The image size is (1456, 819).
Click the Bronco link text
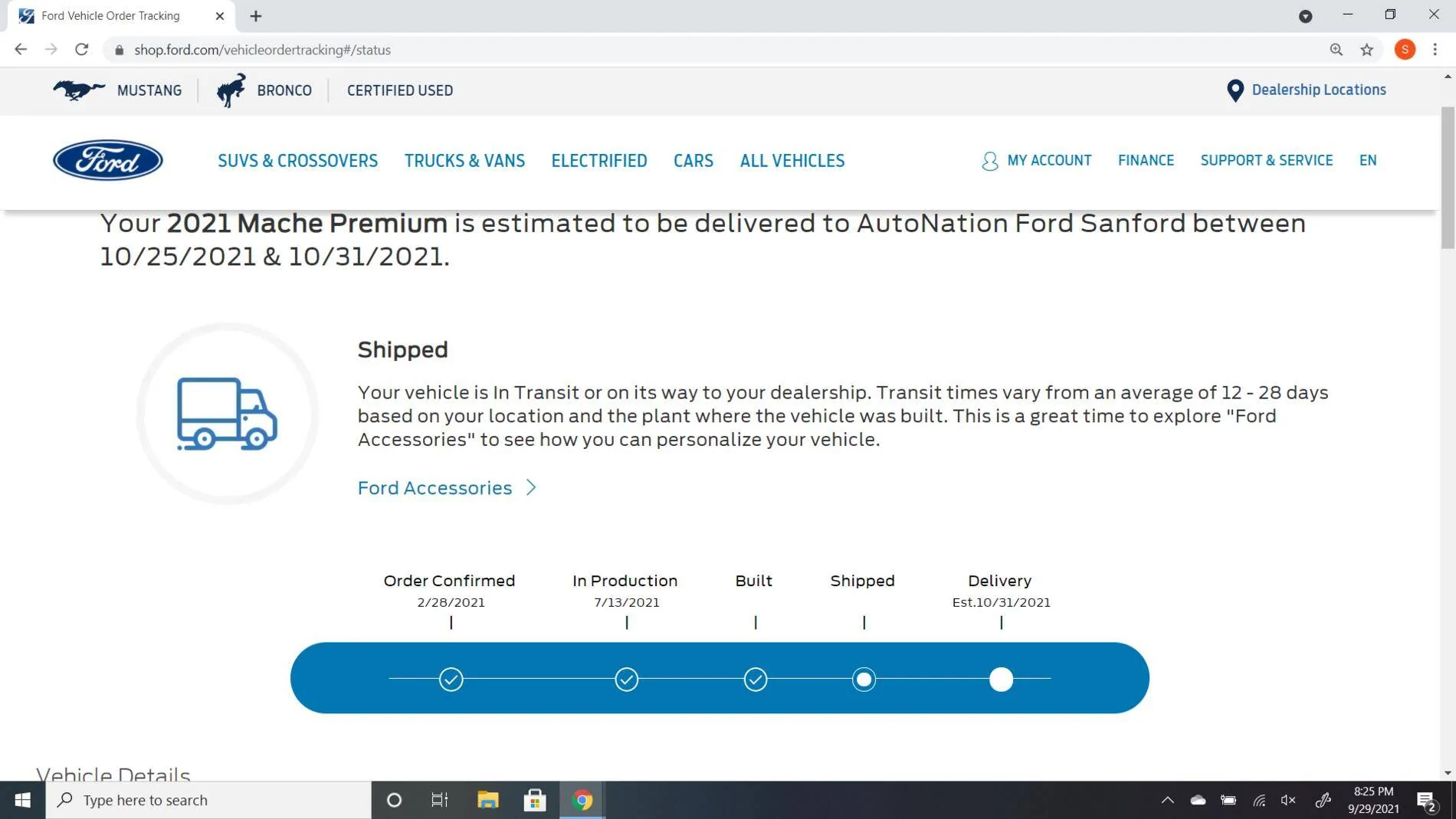tap(284, 90)
